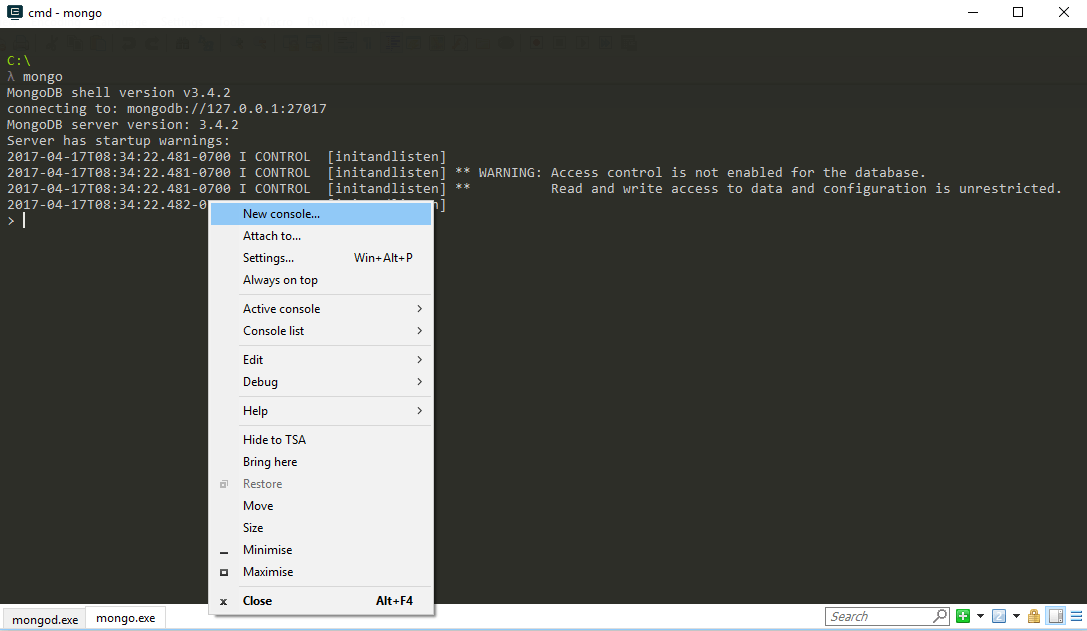Screen dimensions: 1087x631
Task: Switch to the mongod.exe tab
Action: pyautogui.click(x=45, y=619)
